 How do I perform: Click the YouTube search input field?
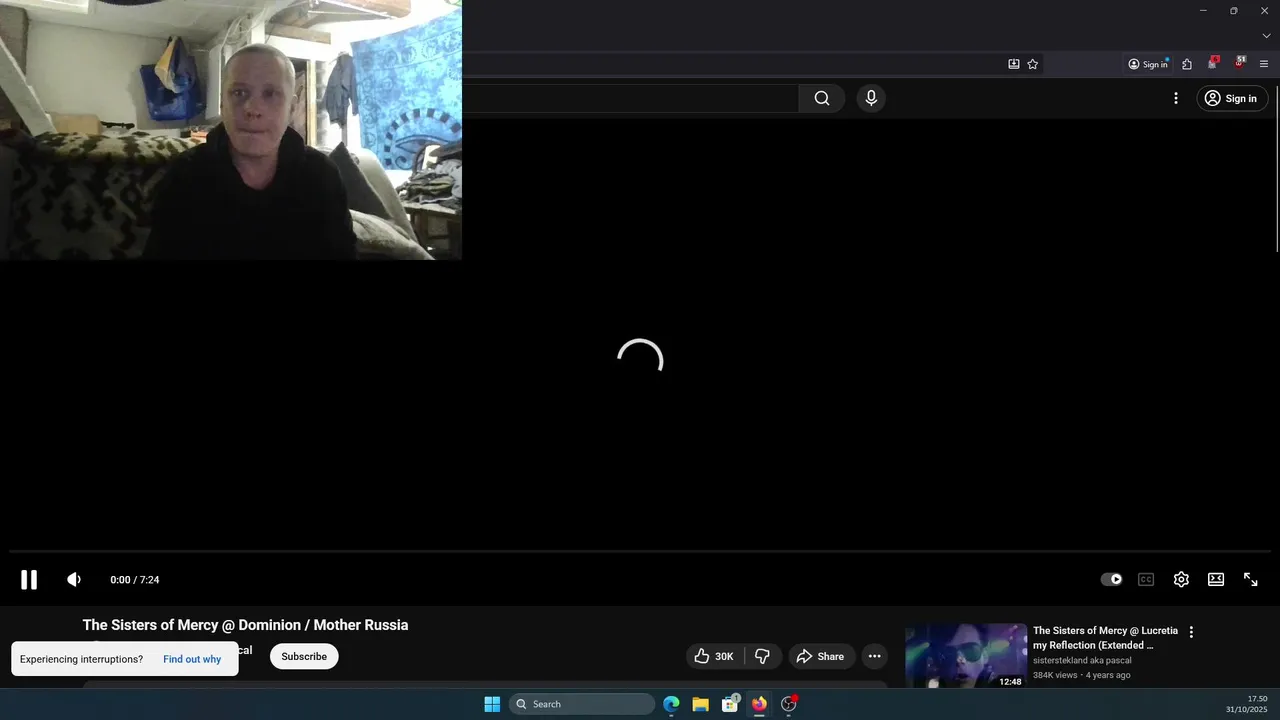point(630,98)
